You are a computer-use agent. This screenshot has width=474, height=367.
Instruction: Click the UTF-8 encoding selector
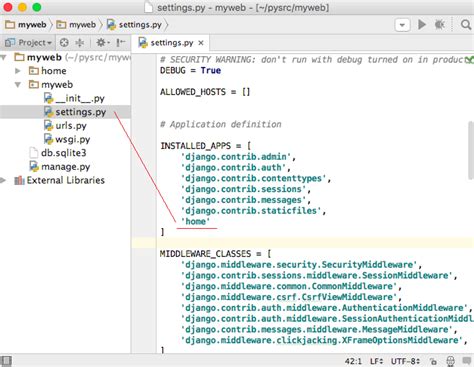point(405,361)
